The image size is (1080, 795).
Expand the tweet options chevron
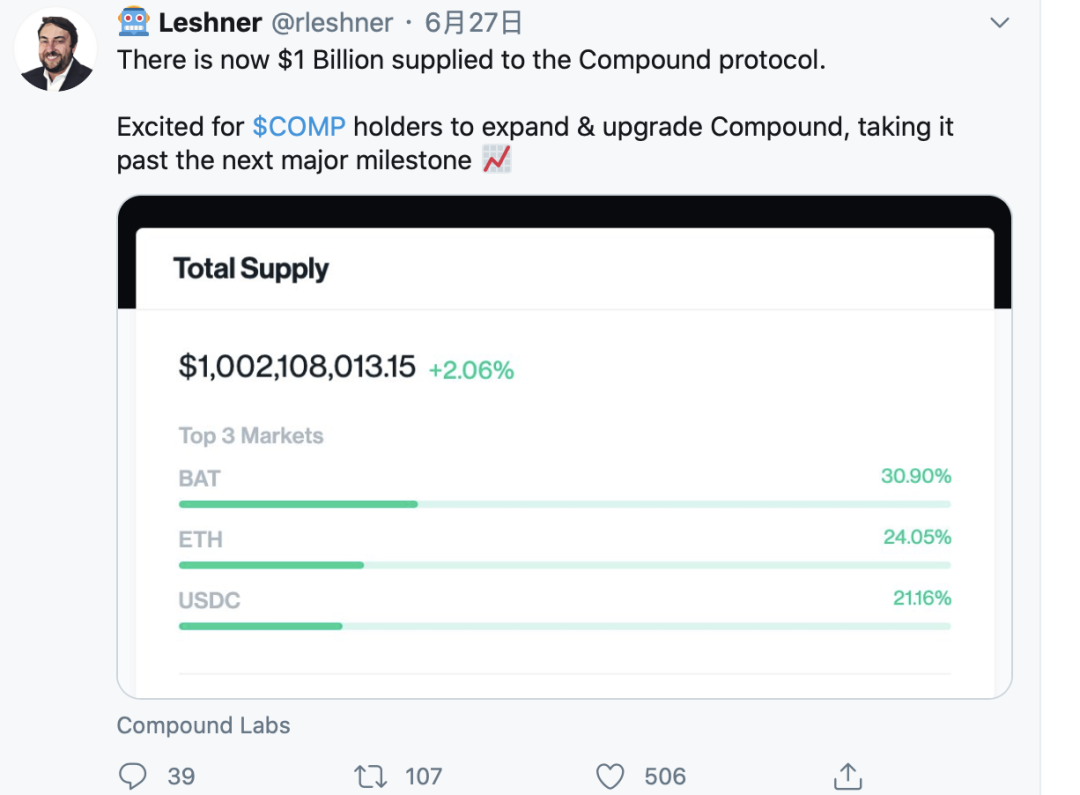click(999, 22)
